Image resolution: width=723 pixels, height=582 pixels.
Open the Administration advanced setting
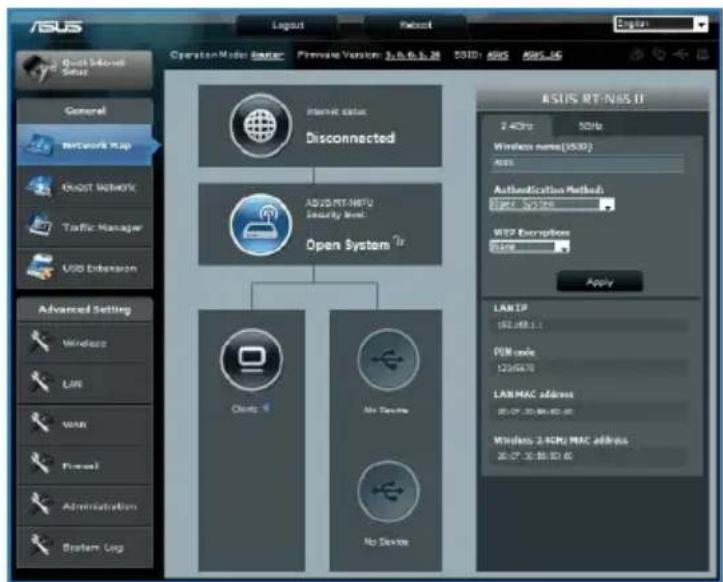85,505
